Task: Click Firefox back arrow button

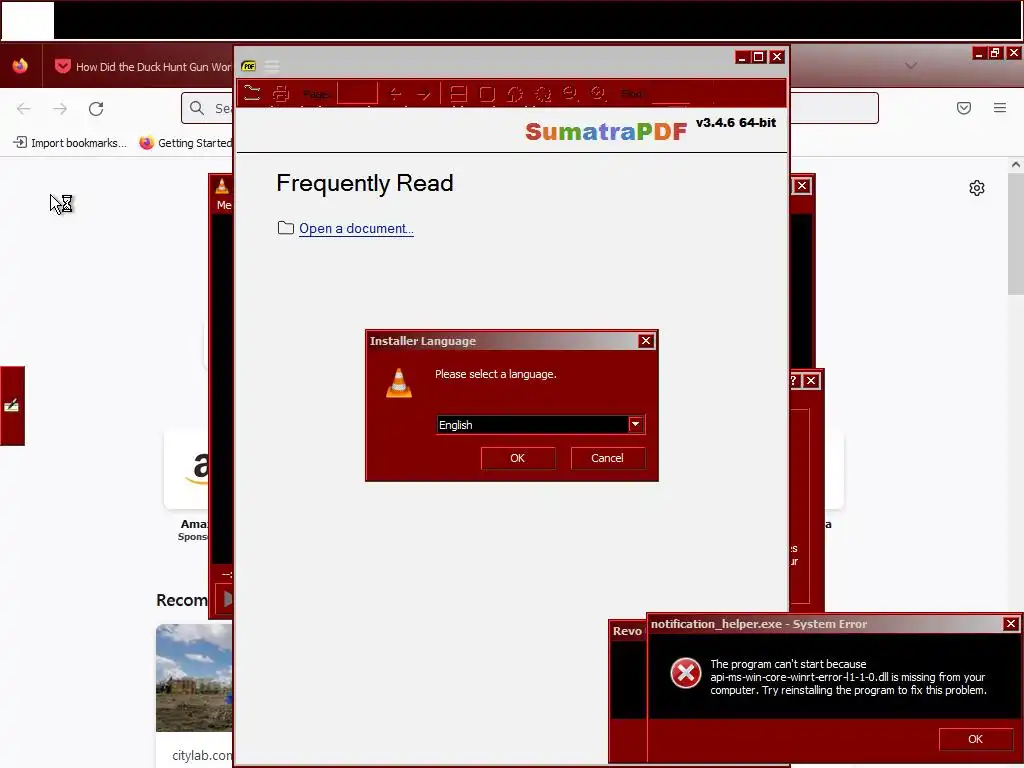Action: (x=24, y=108)
